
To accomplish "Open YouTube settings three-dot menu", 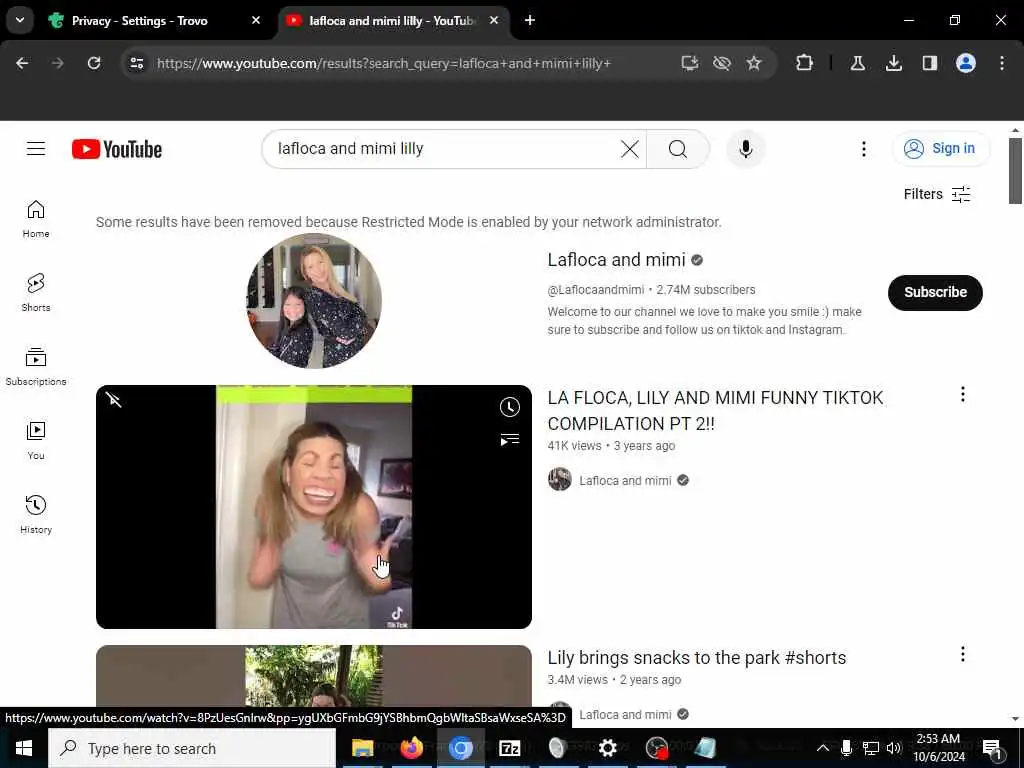I will [x=863, y=149].
